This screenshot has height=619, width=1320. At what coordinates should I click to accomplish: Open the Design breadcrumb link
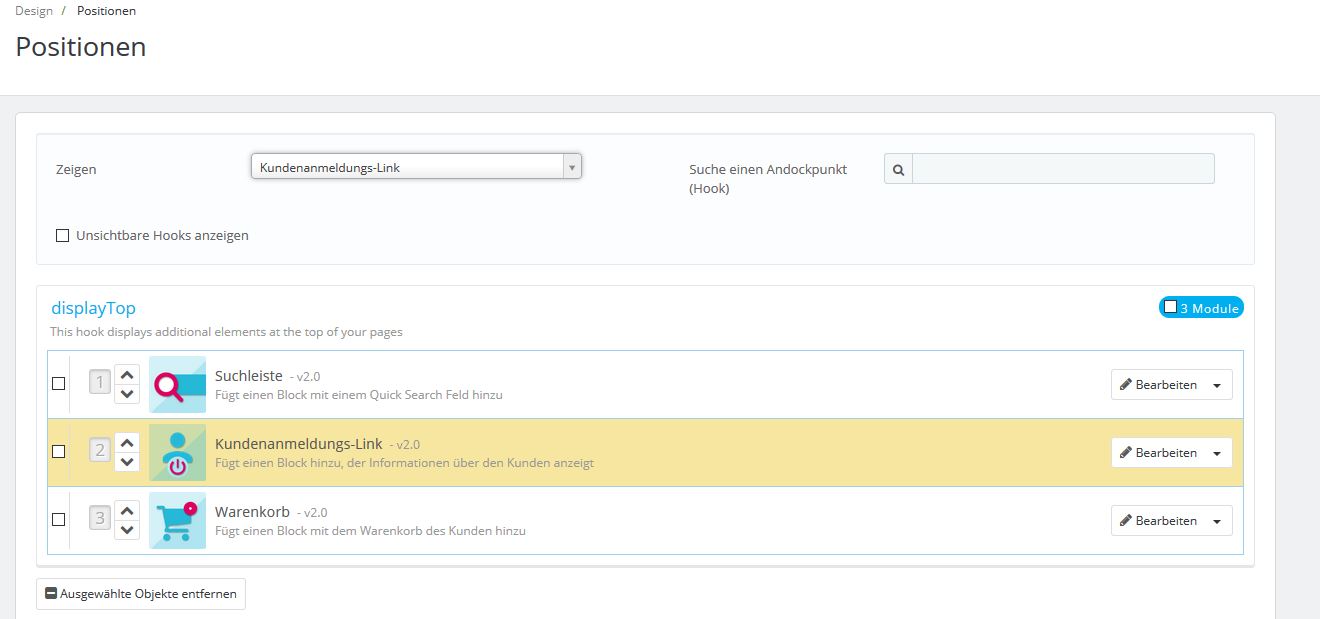(x=34, y=11)
